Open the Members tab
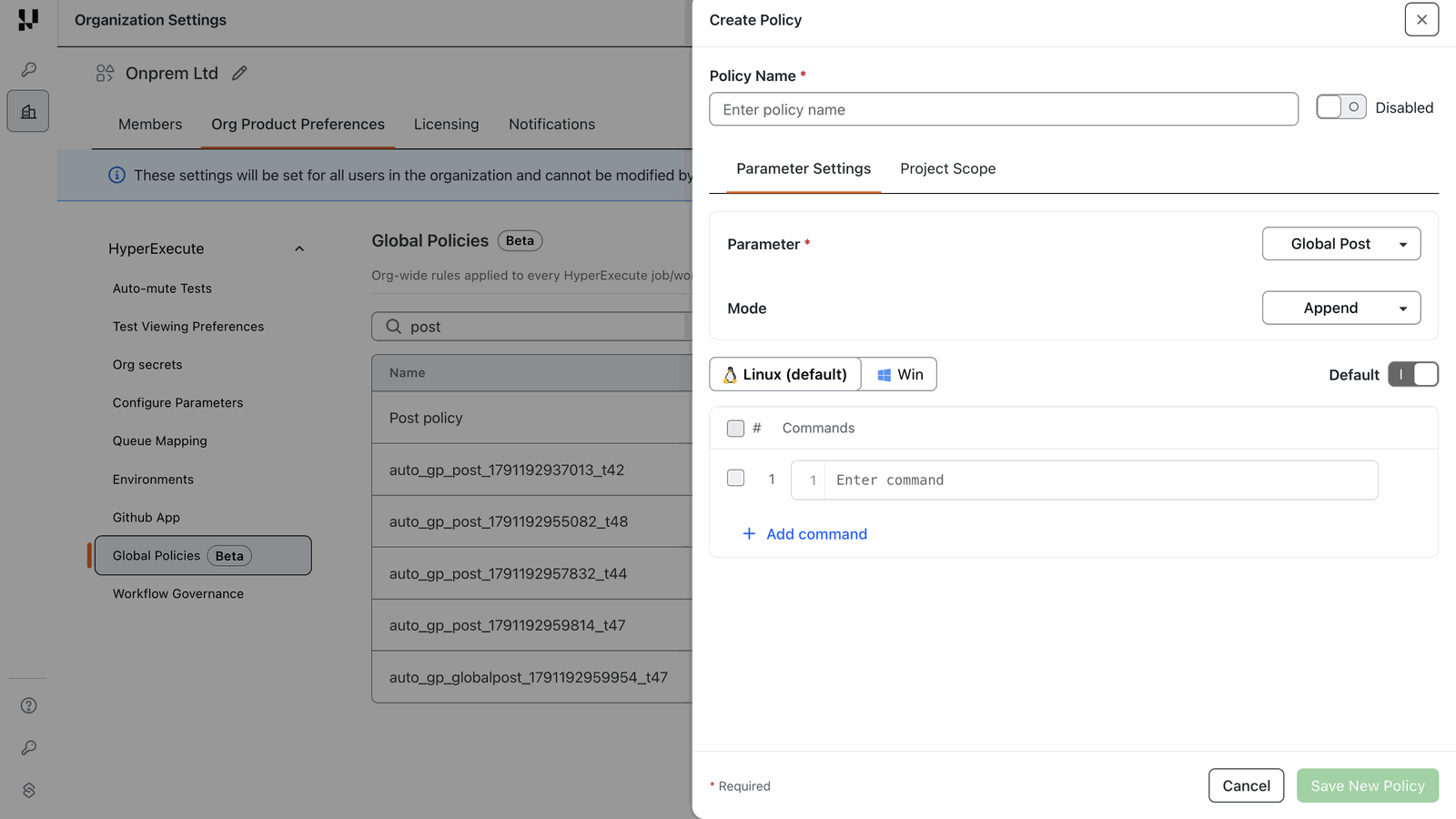Screen dimensions: 1456x819 click(150, 124)
